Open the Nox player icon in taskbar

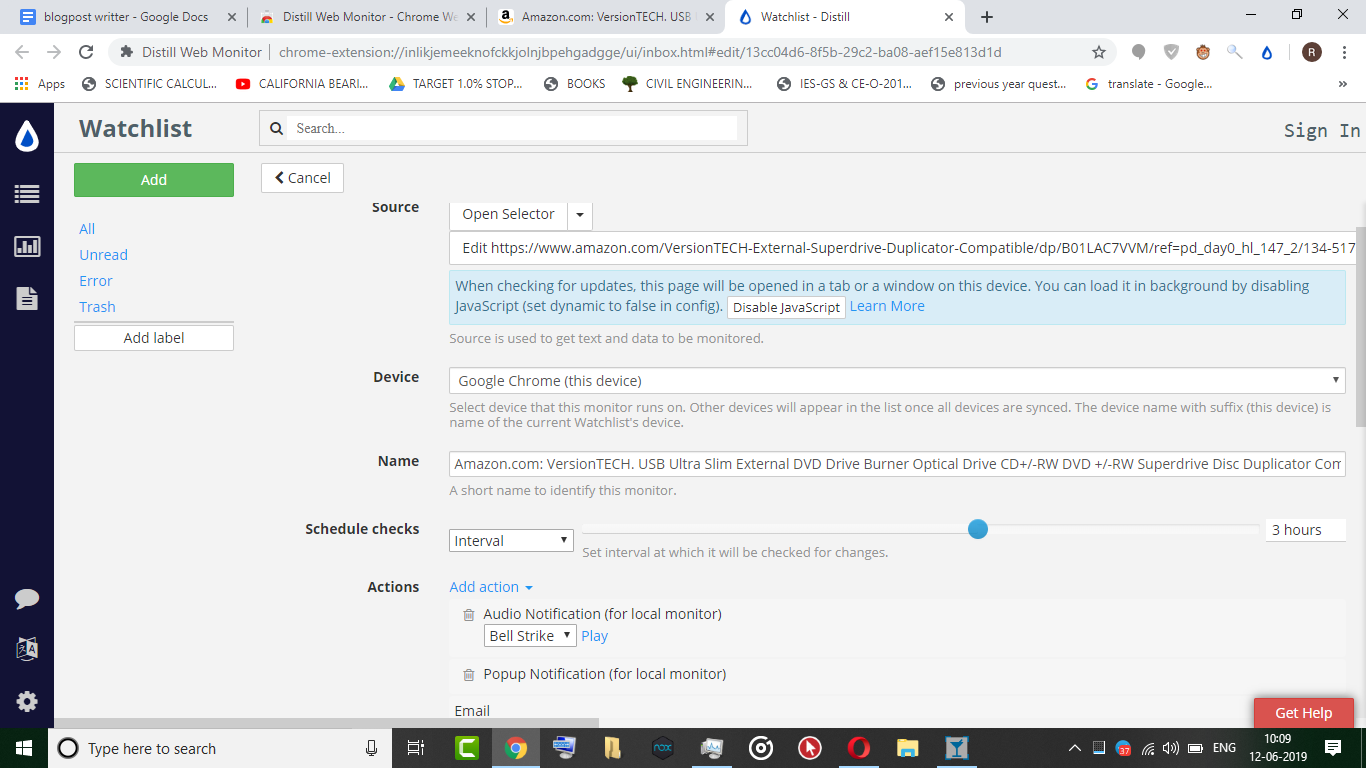662,748
